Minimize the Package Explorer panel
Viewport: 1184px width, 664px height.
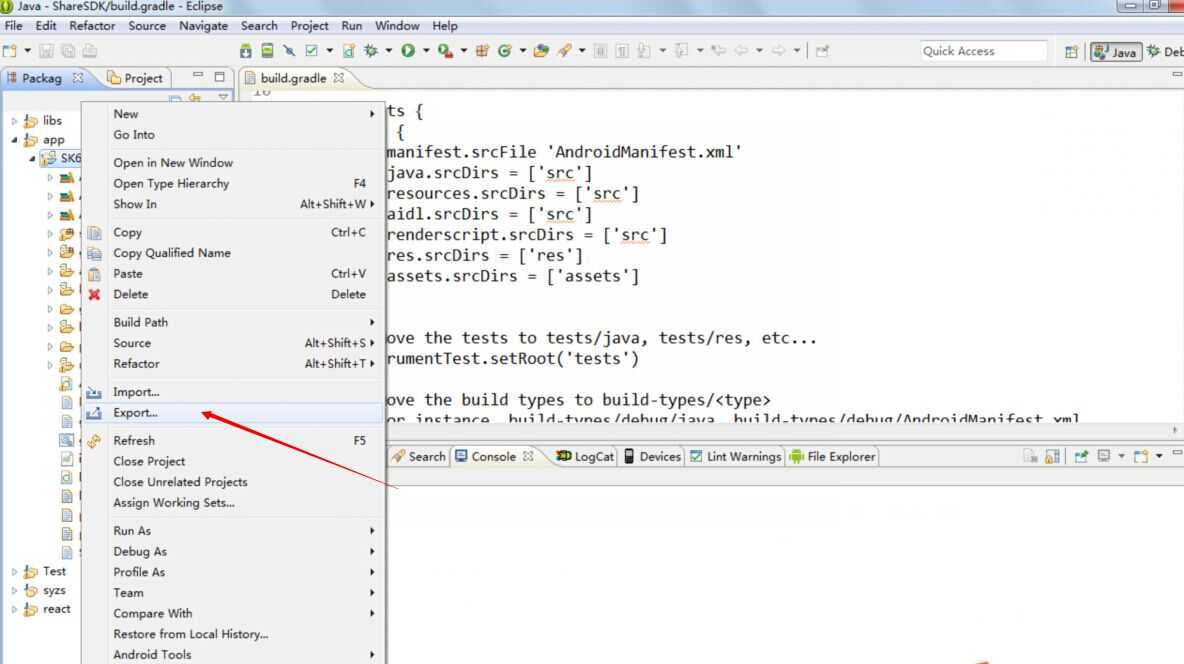[198, 76]
